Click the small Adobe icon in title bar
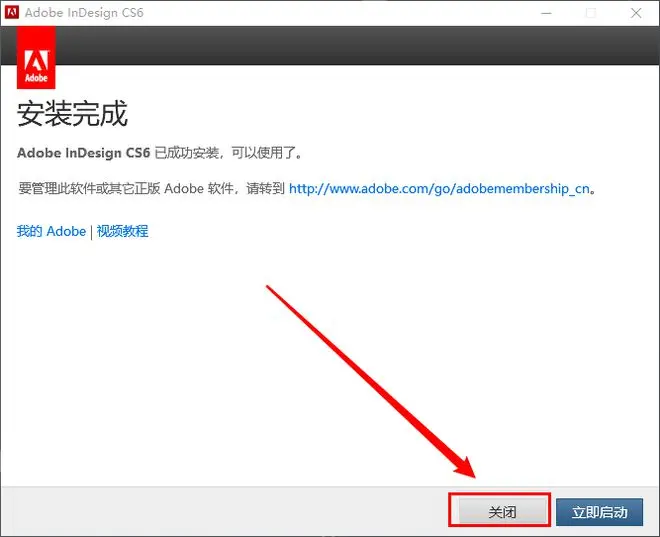Screen dimensions: 660x537 pyautogui.click(x=12, y=12)
